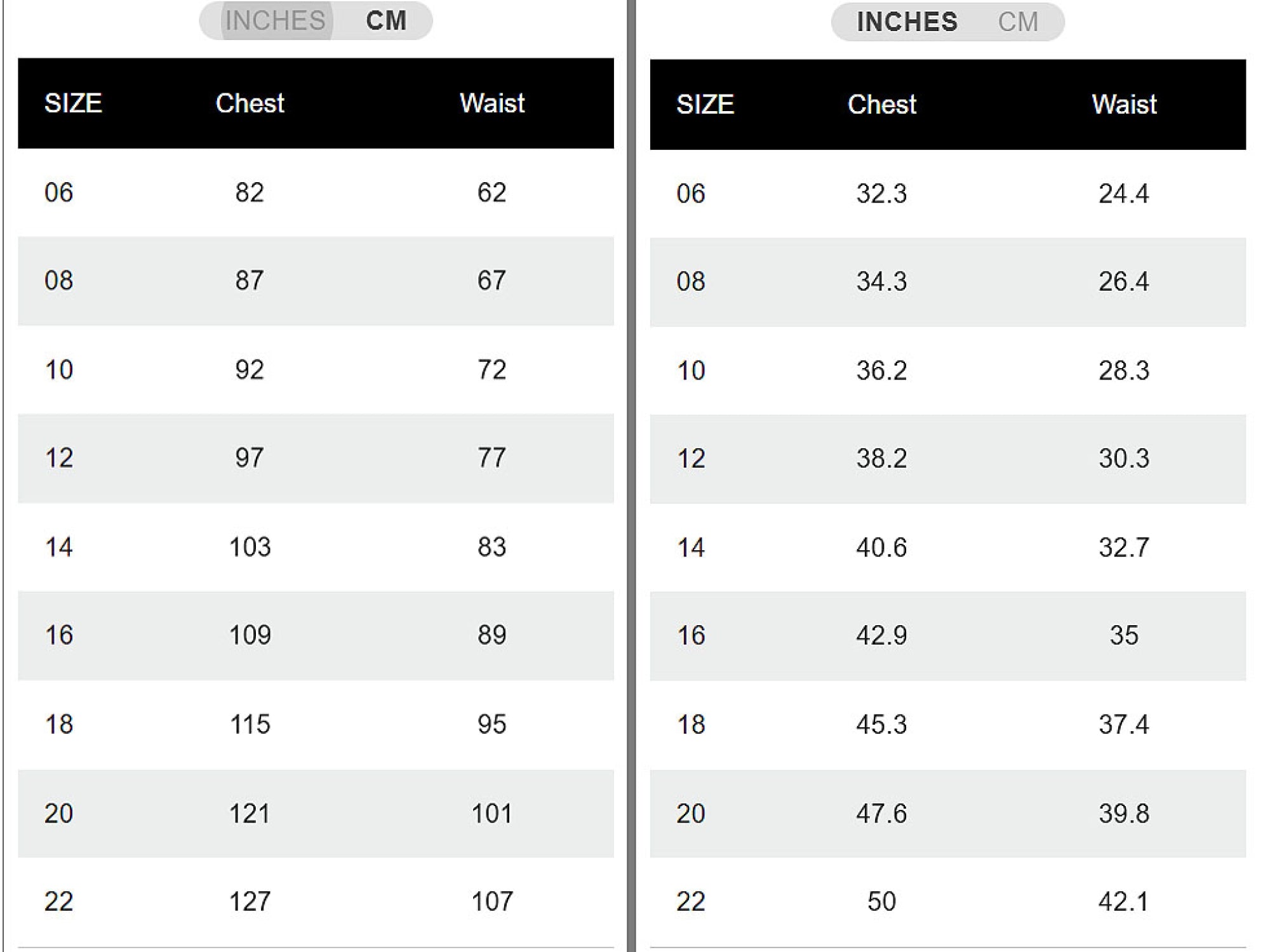Click chest value 50 for size 22

(881, 902)
